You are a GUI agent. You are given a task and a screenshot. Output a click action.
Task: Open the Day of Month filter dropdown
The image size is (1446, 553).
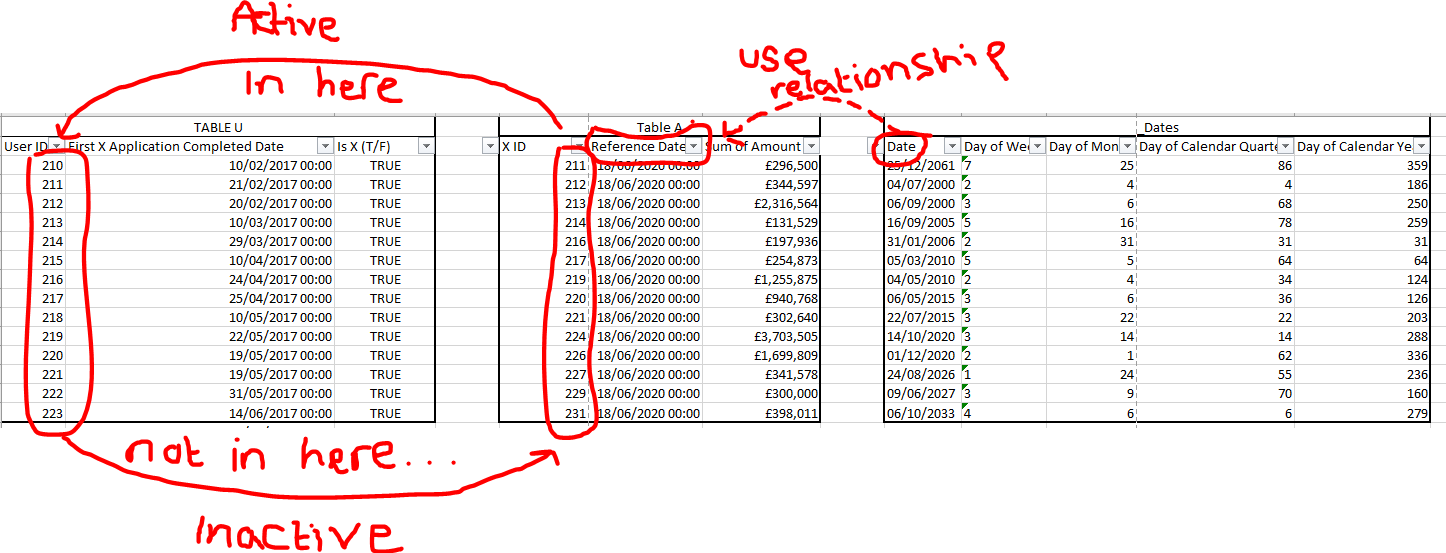coord(1127,146)
